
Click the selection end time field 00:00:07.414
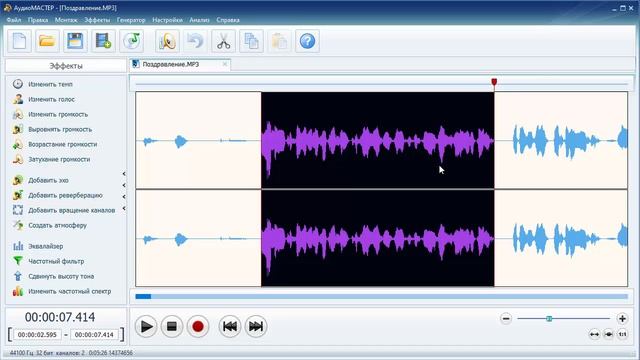94,335
